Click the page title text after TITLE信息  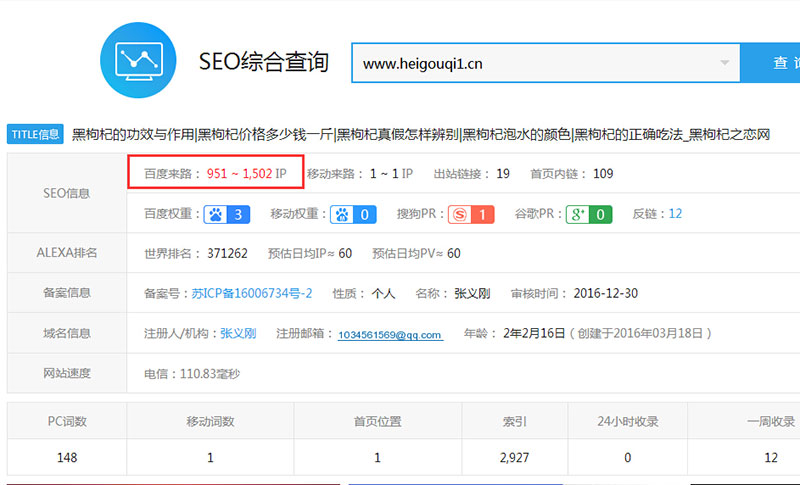pos(421,134)
